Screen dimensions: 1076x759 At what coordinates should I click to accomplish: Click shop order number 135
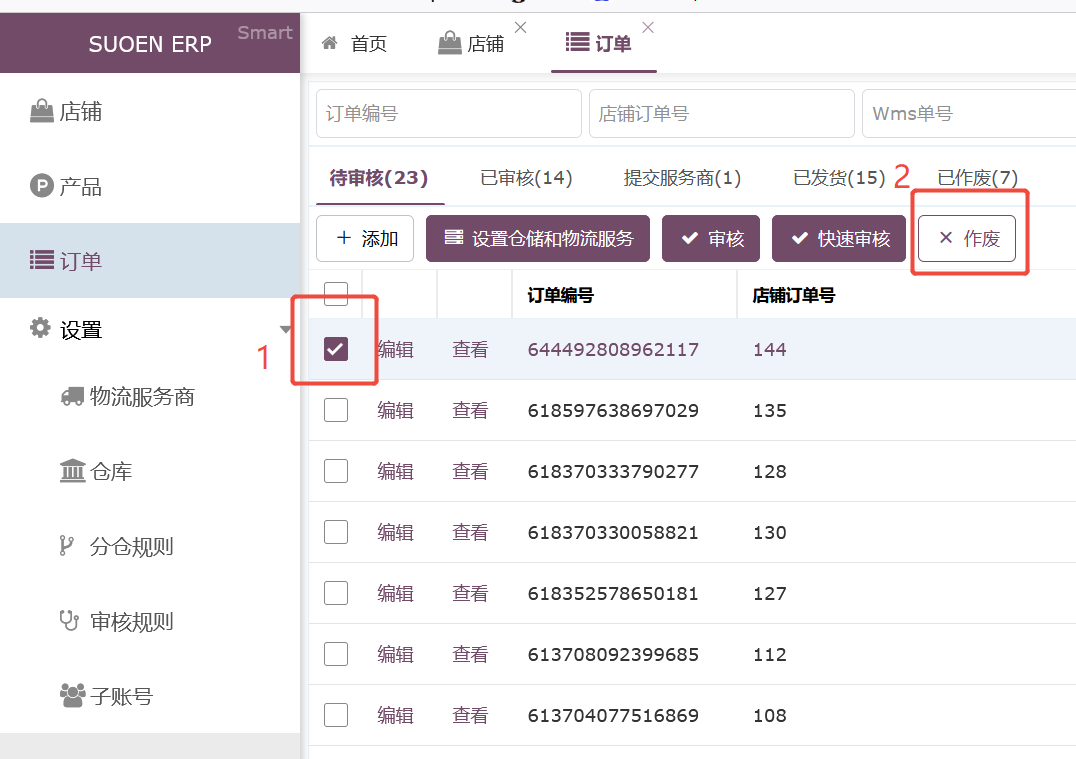(x=769, y=410)
